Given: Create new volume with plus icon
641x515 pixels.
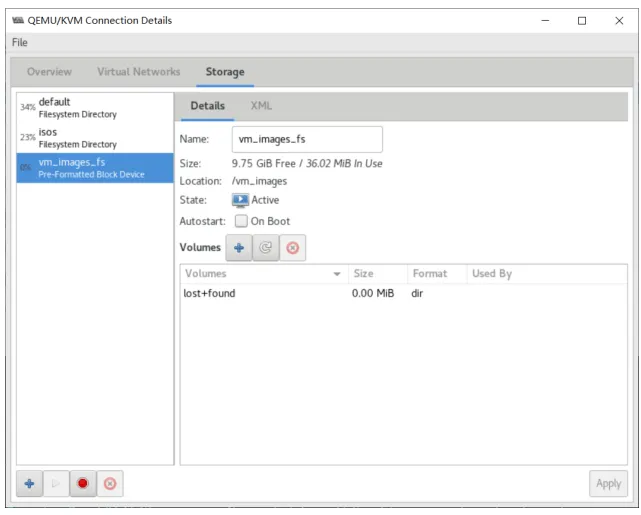Looking at the screenshot, I should click(239, 248).
